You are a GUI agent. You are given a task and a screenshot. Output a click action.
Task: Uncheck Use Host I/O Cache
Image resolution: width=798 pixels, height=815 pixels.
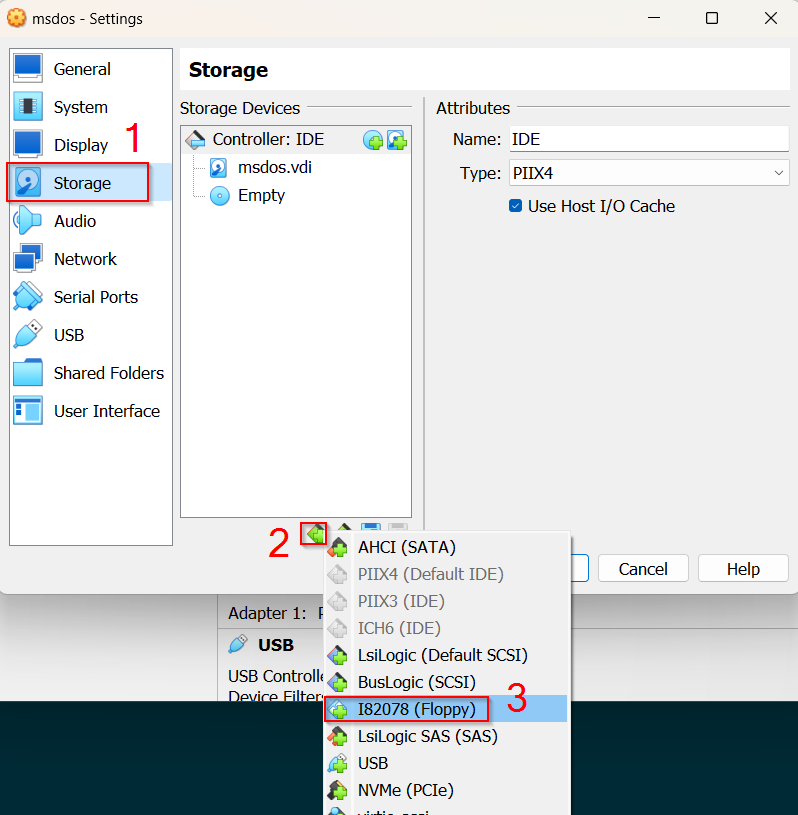coord(516,206)
